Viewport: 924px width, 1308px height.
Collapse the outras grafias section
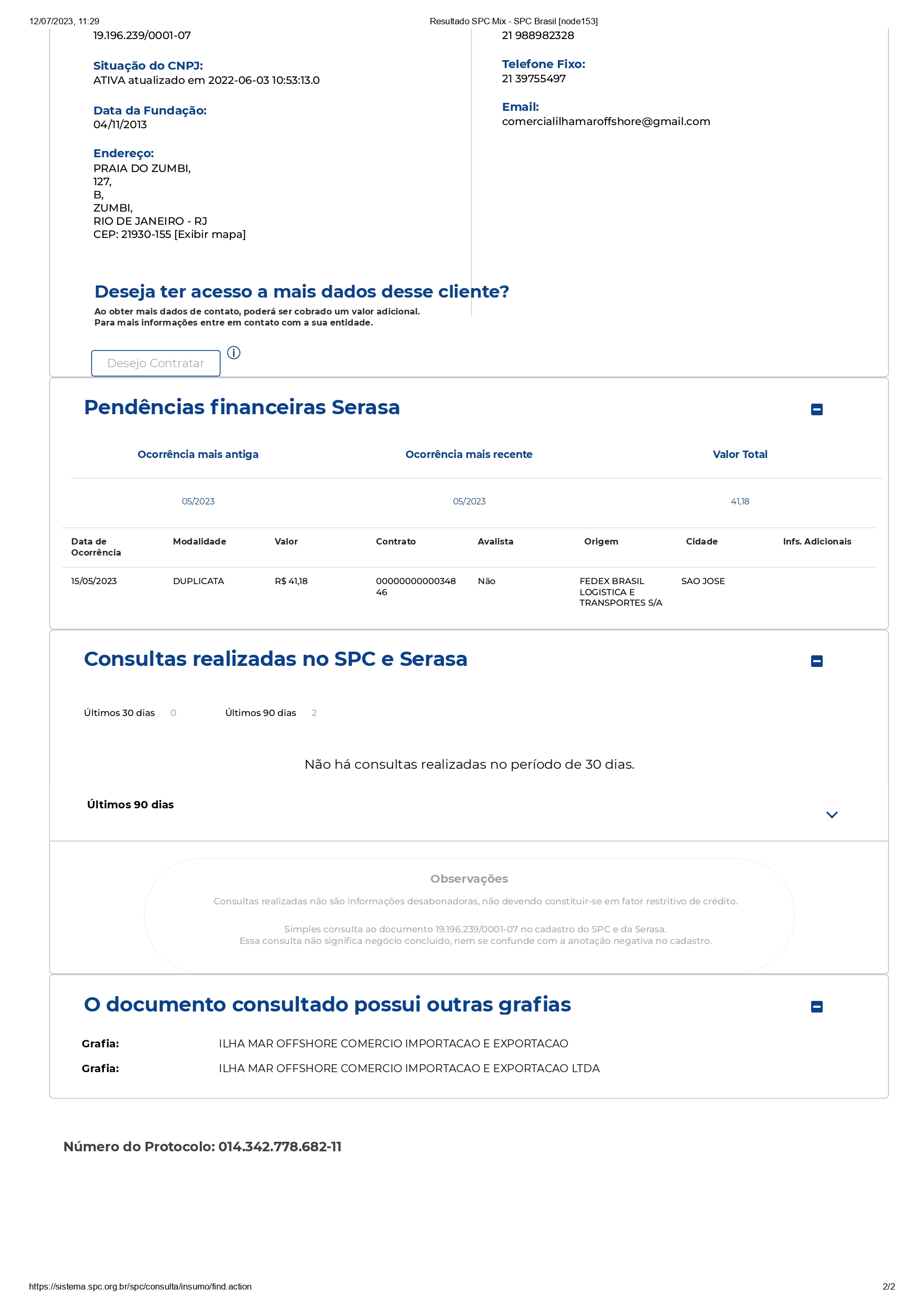[x=816, y=1007]
